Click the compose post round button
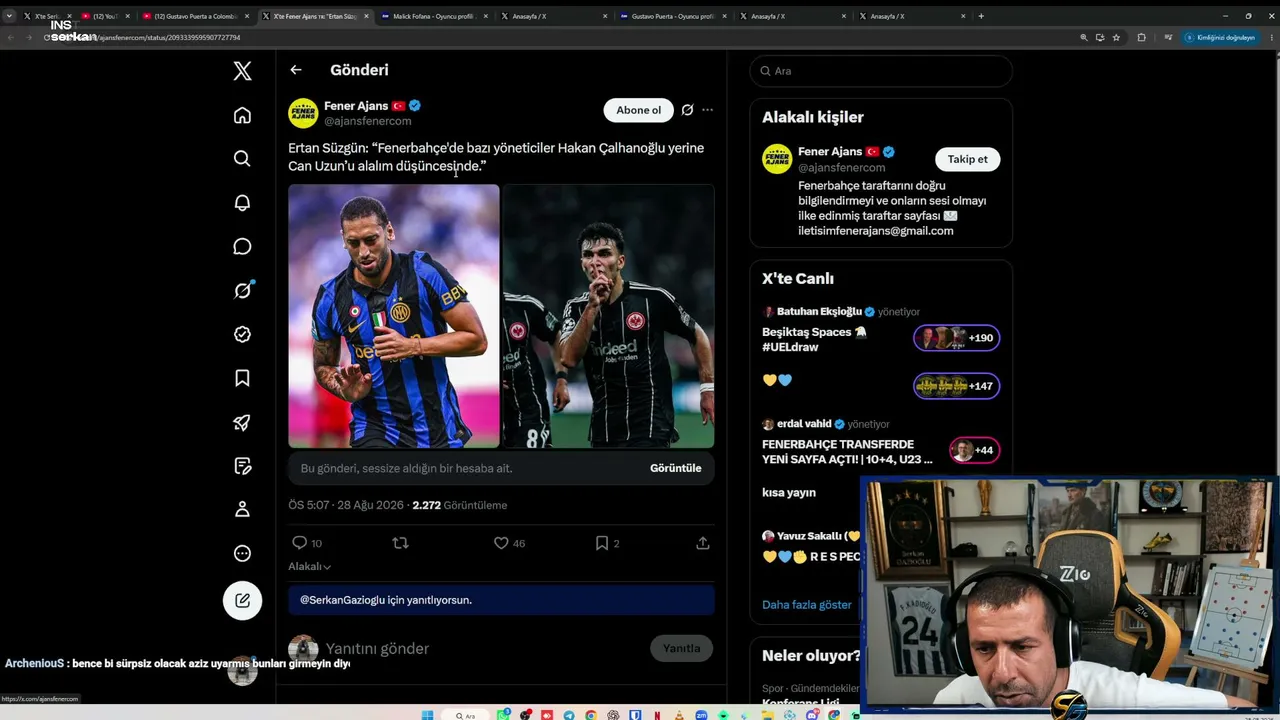This screenshot has height=720, width=1280. (x=242, y=601)
